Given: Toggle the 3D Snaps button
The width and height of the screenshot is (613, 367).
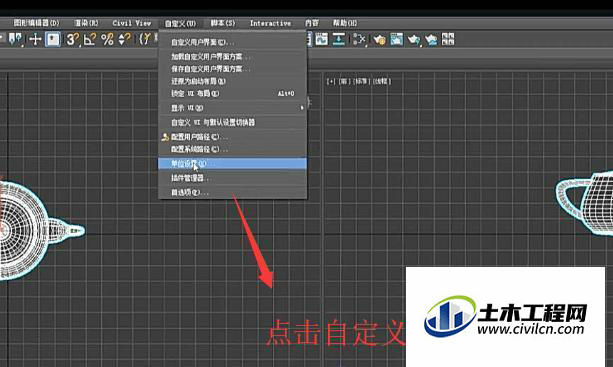Looking at the screenshot, I should (x=72, y=39).
